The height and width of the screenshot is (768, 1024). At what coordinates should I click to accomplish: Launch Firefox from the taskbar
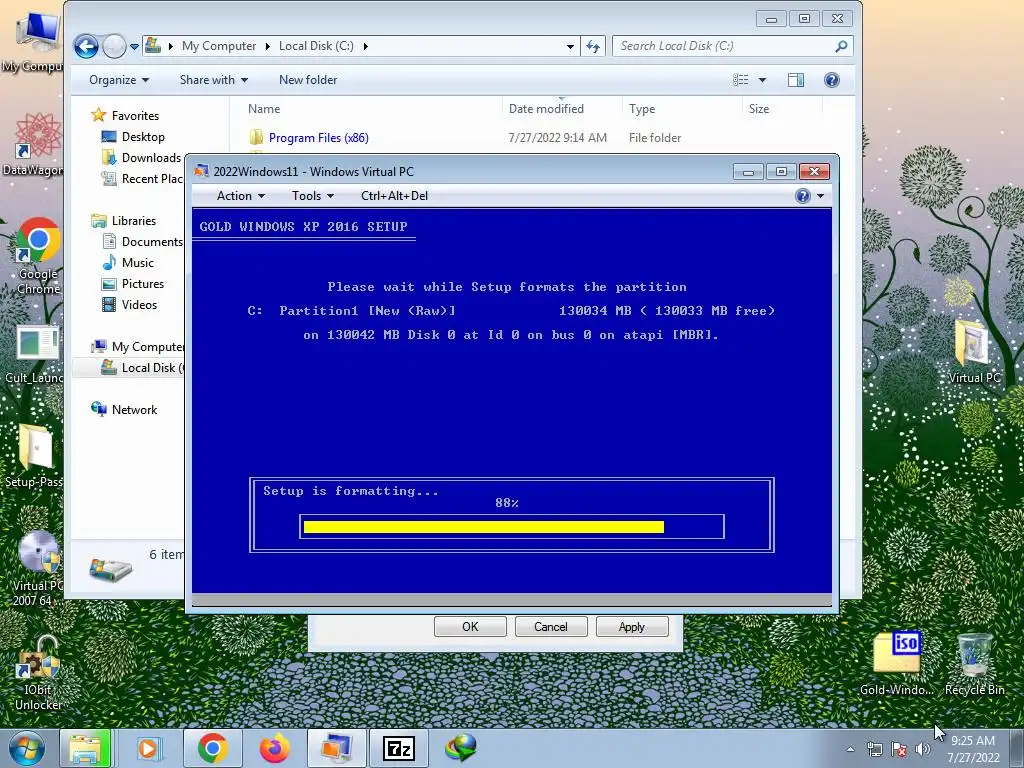274,748
